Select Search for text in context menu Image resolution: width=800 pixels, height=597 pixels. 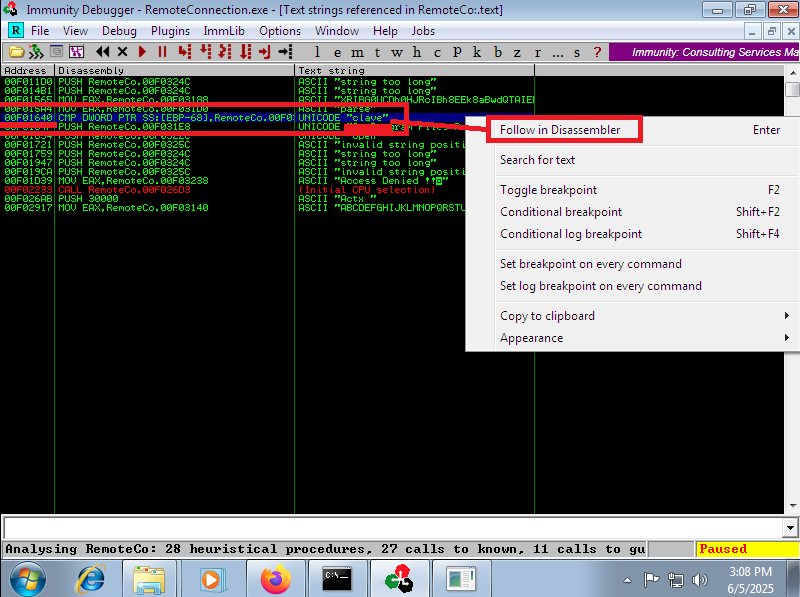[x=633, y=160]
